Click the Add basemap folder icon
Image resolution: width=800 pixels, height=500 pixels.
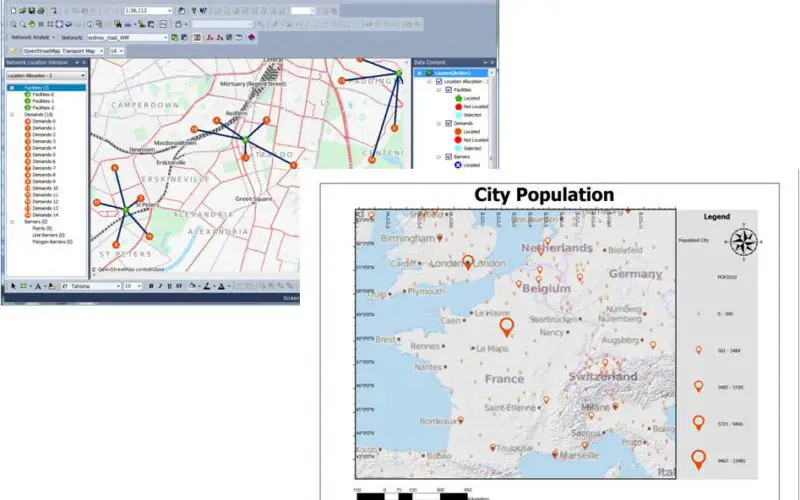[13, 51]
